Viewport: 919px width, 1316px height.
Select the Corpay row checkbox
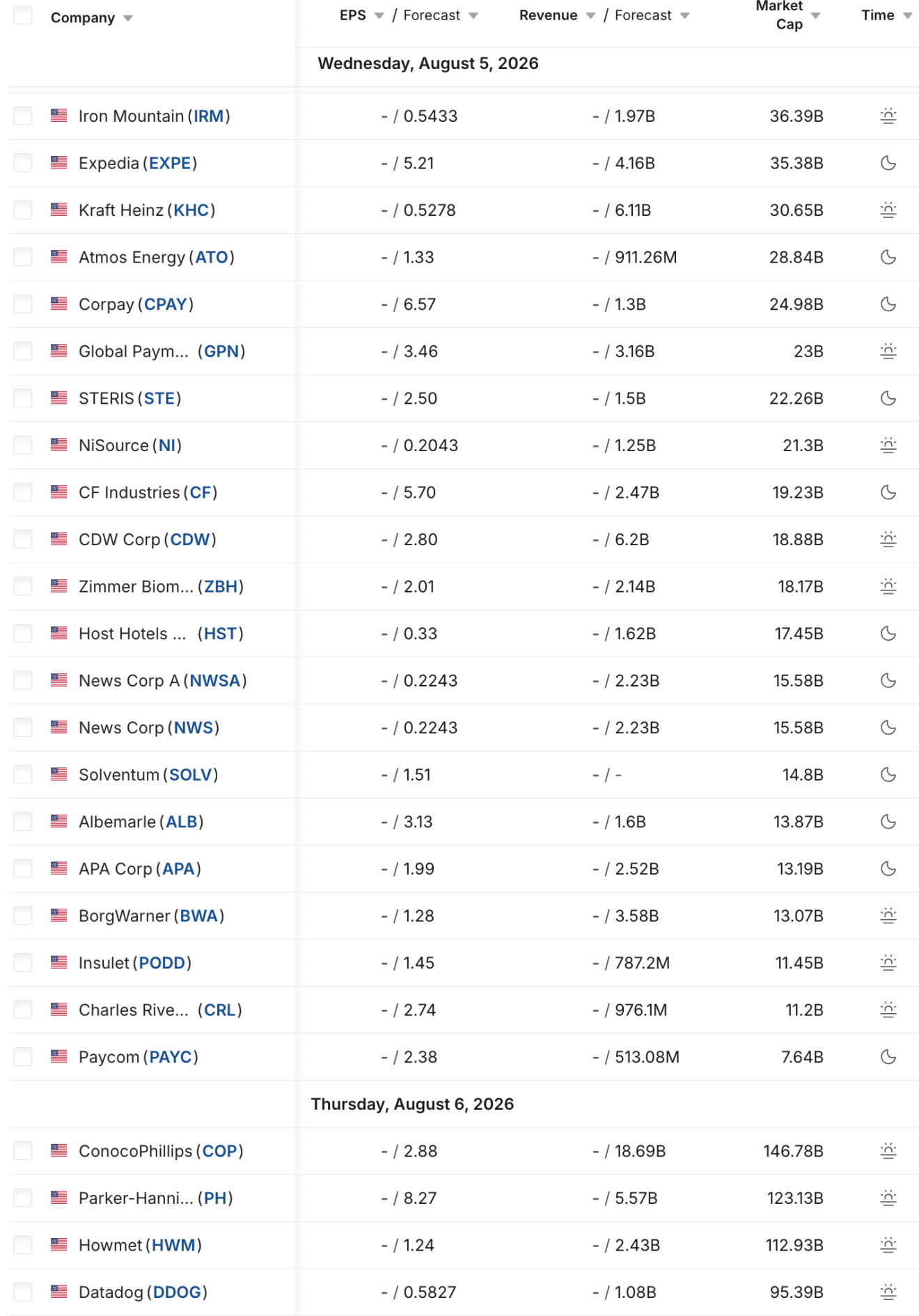point(23,304)
